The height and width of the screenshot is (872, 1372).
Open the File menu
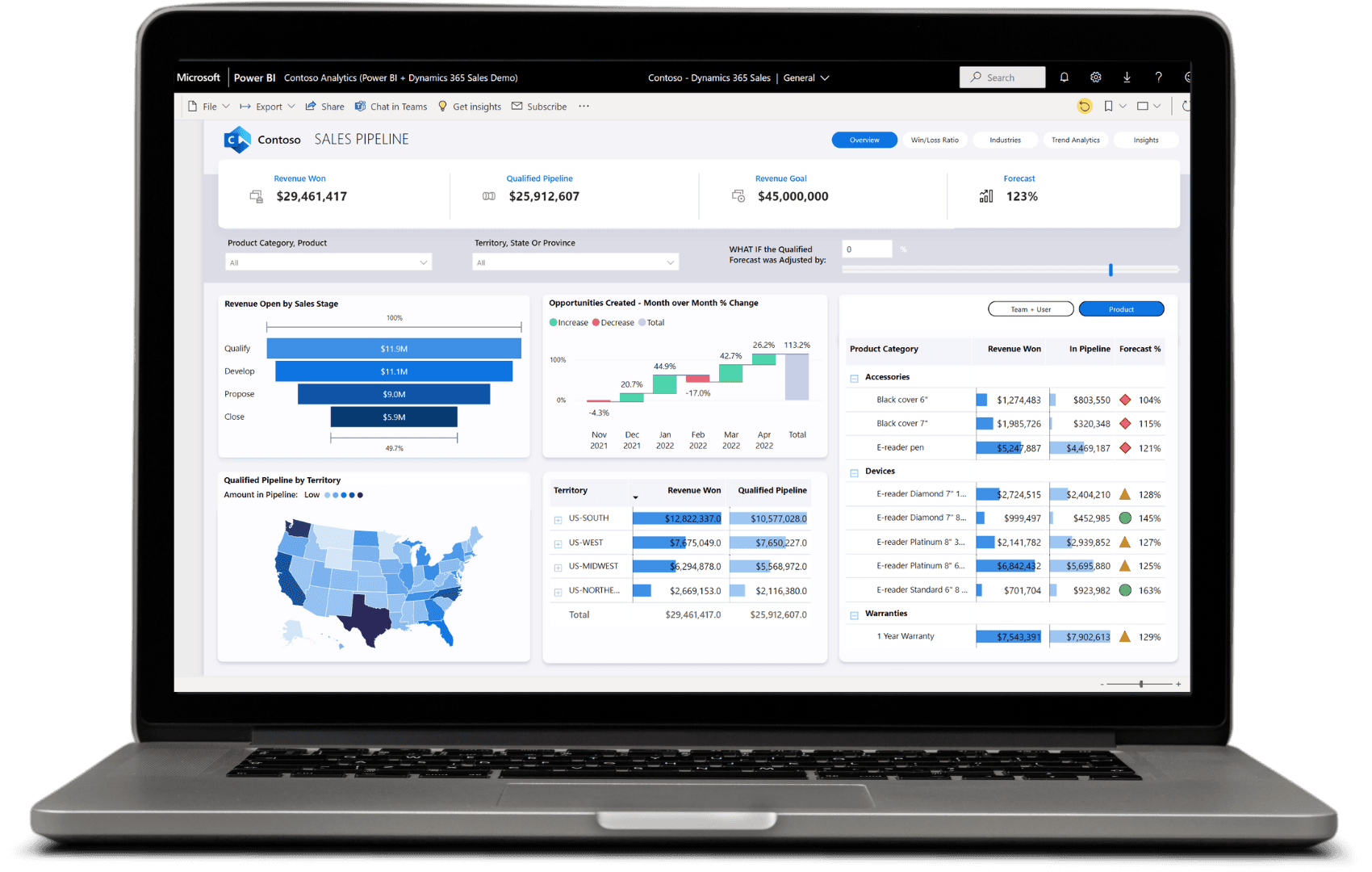point(209,107)
